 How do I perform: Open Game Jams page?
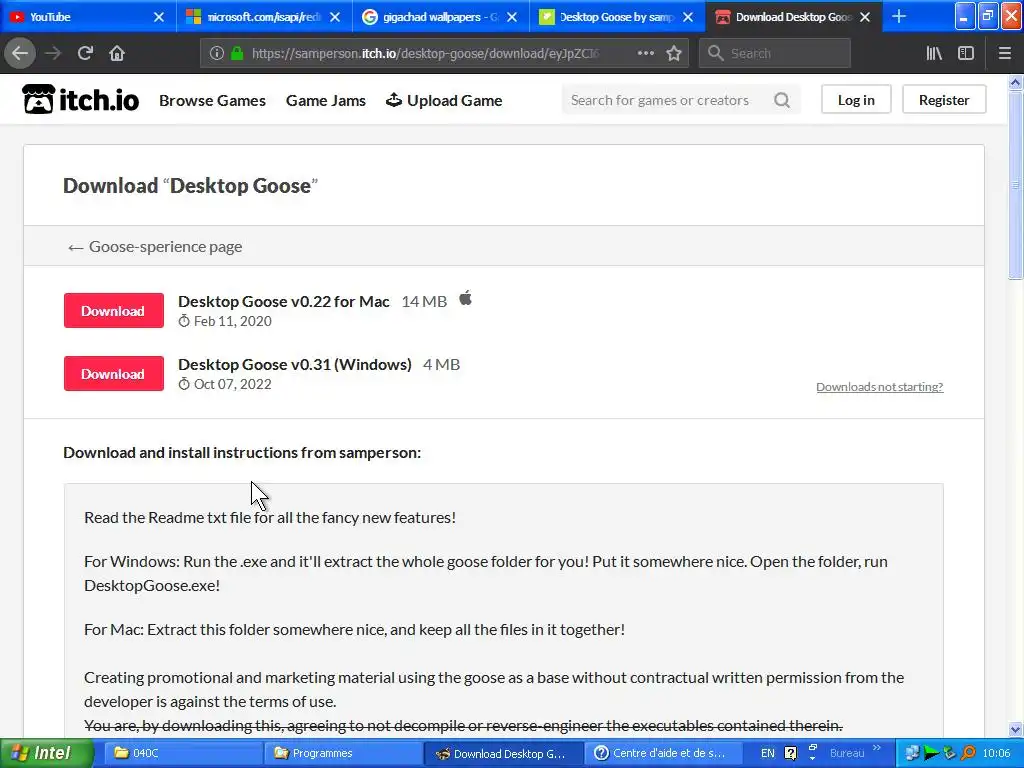pos(325,101)
